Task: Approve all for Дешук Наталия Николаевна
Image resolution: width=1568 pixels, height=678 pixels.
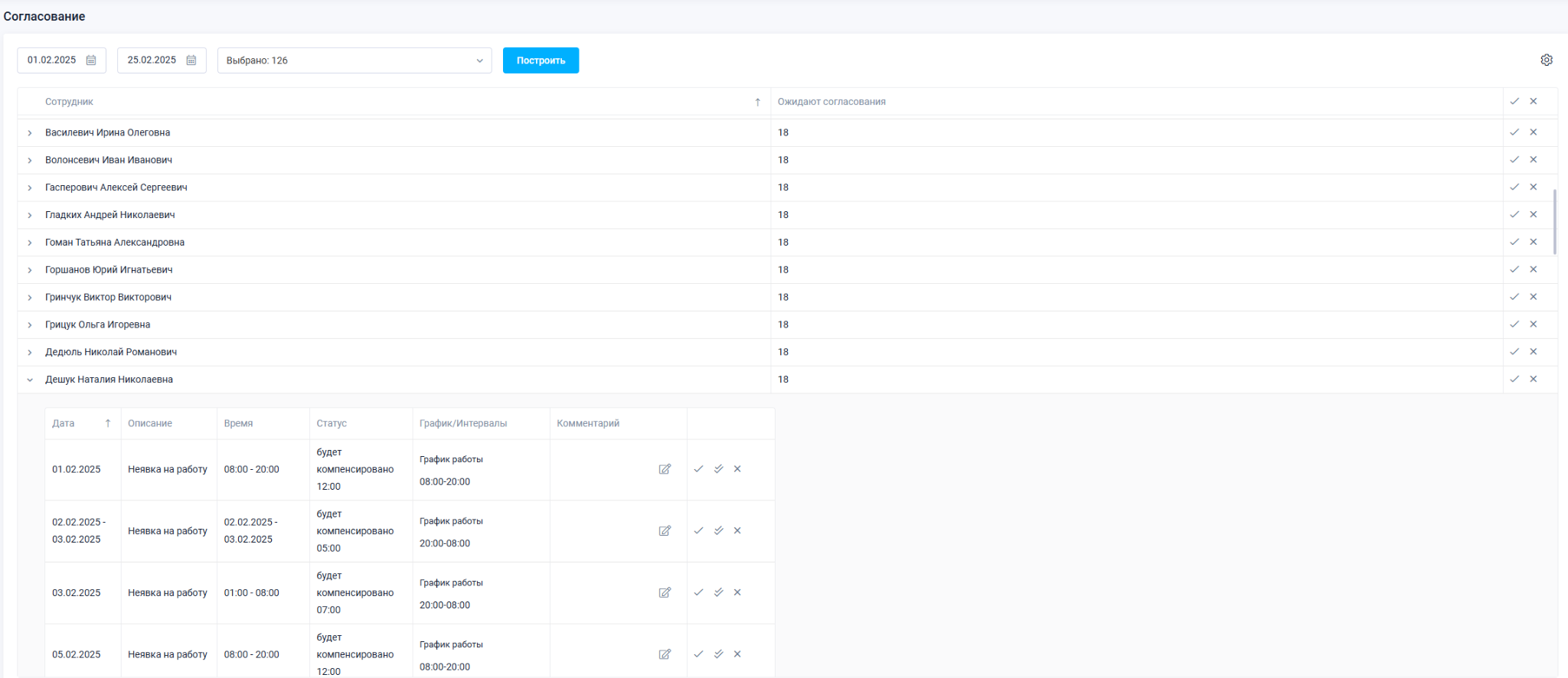Action: click(x=1514, y=379)
